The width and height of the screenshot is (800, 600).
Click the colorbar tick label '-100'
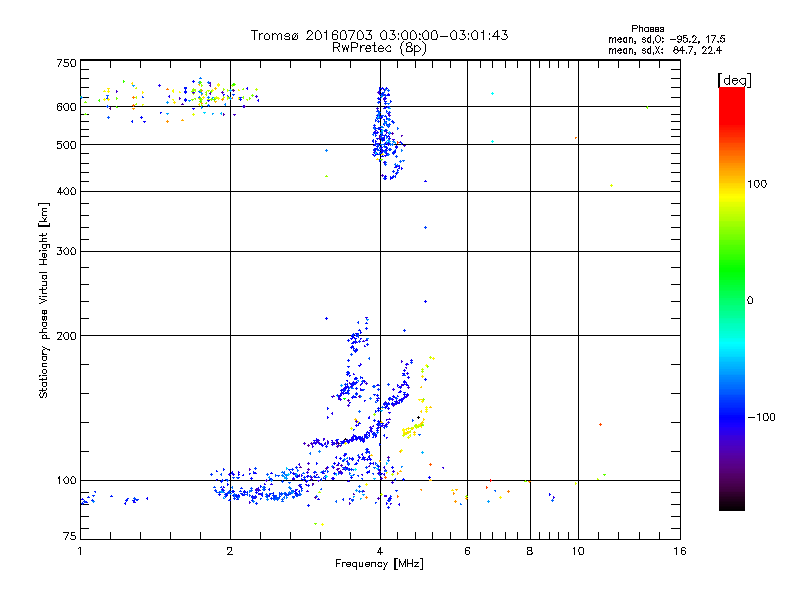pyautogui.click(x=761, y=417)
